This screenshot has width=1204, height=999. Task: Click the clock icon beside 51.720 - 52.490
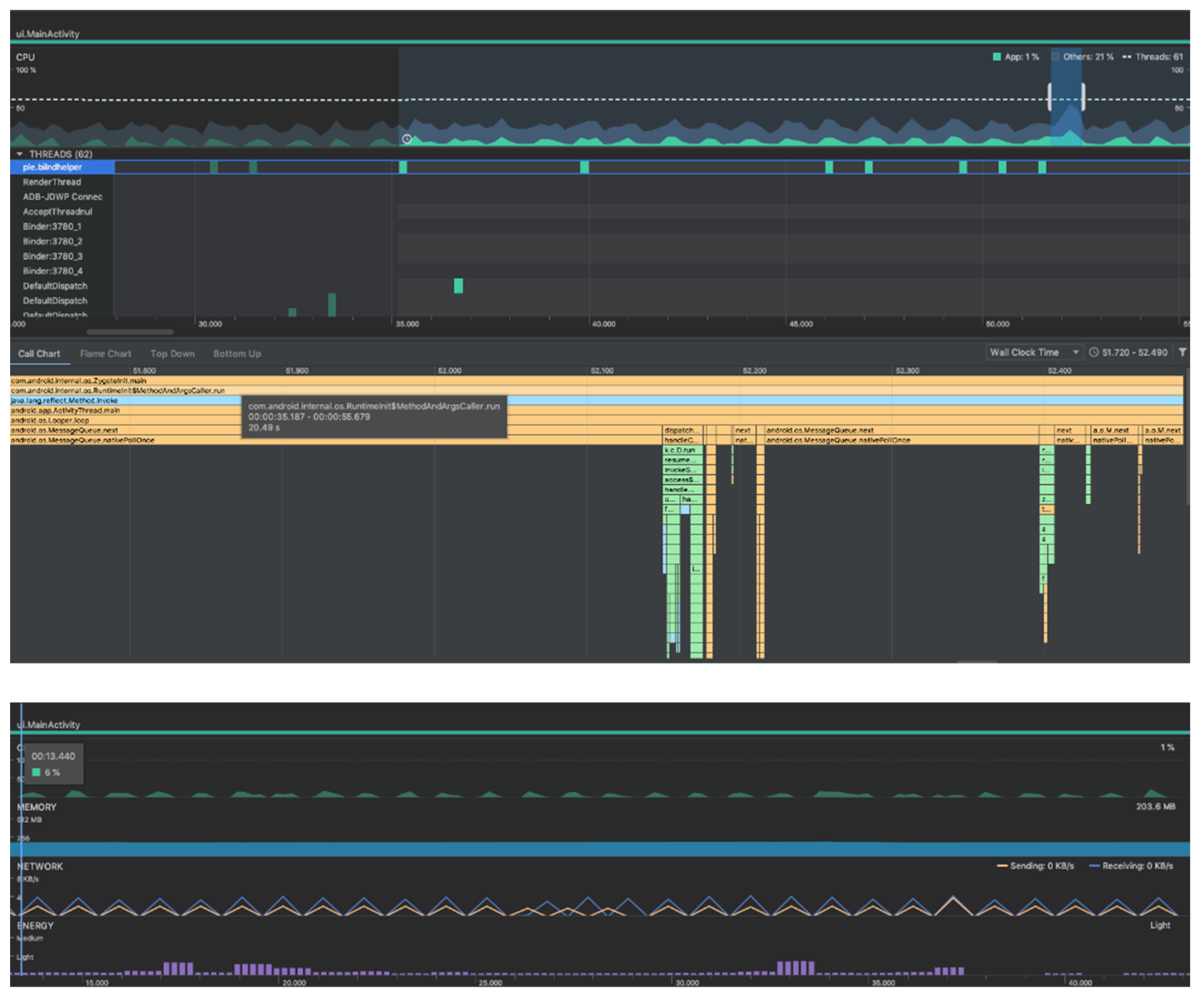tap(1094, 352)
